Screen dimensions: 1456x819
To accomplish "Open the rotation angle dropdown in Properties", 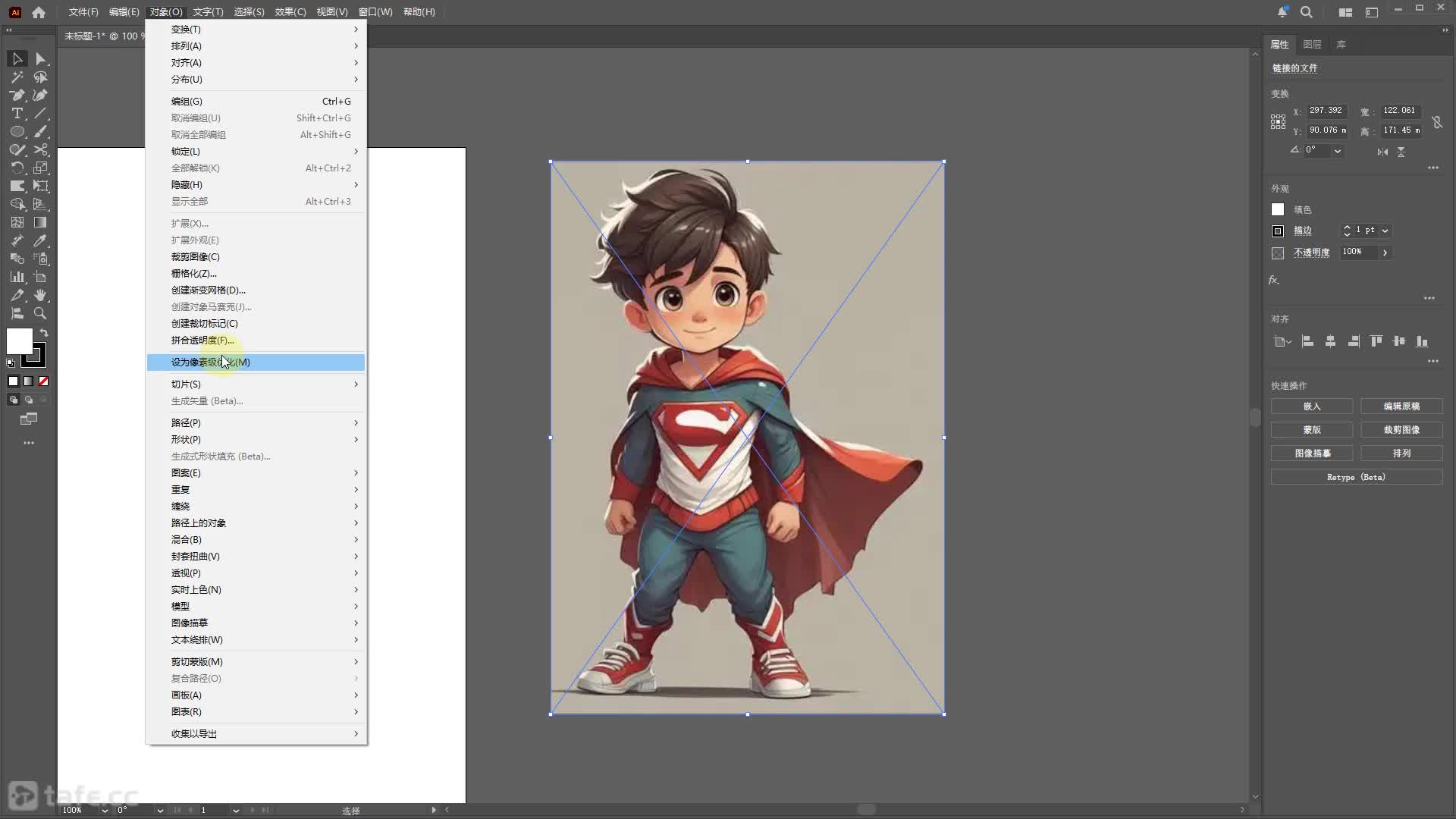I will 1338,151.
